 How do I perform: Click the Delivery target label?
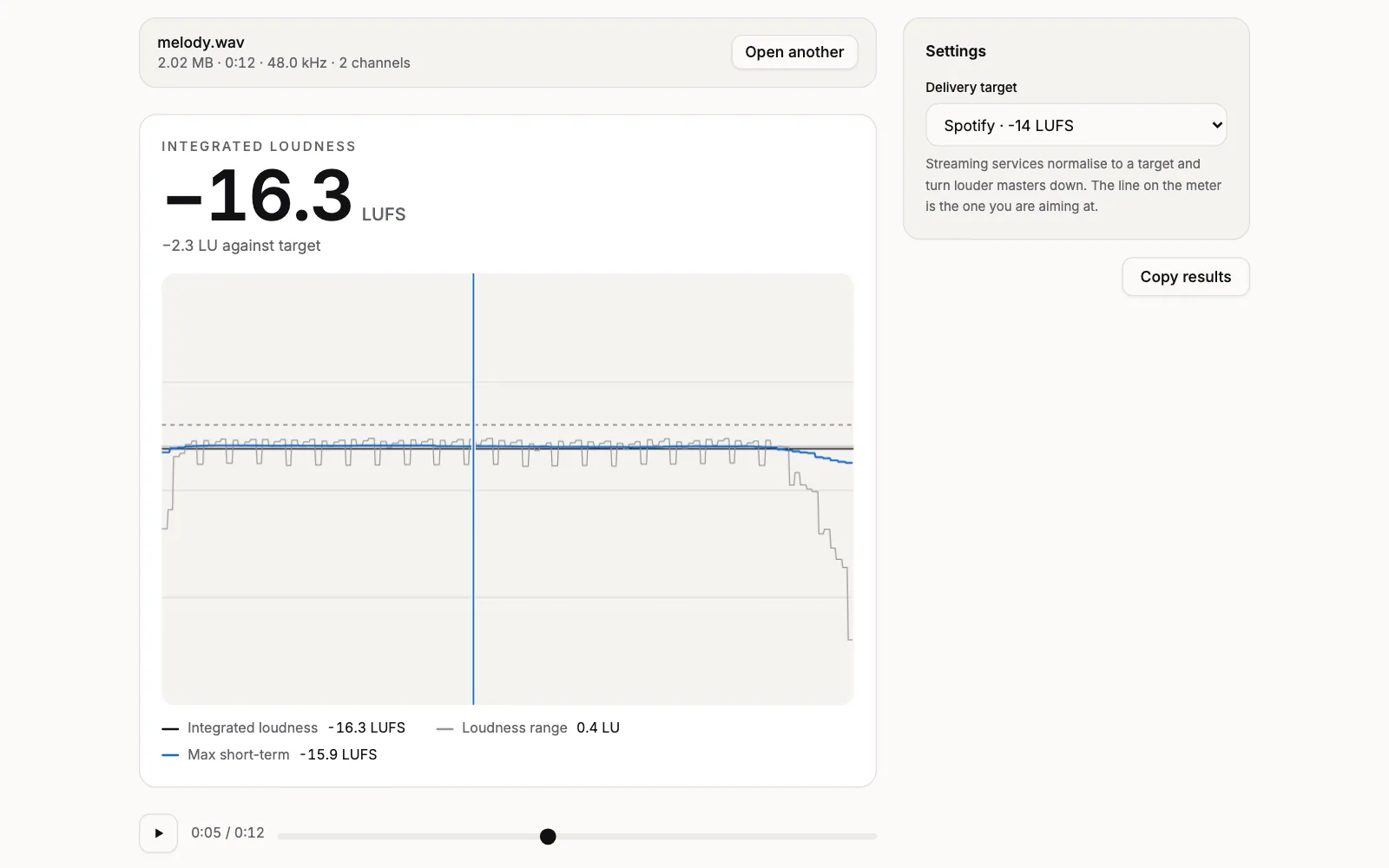[x=971, y=88]
